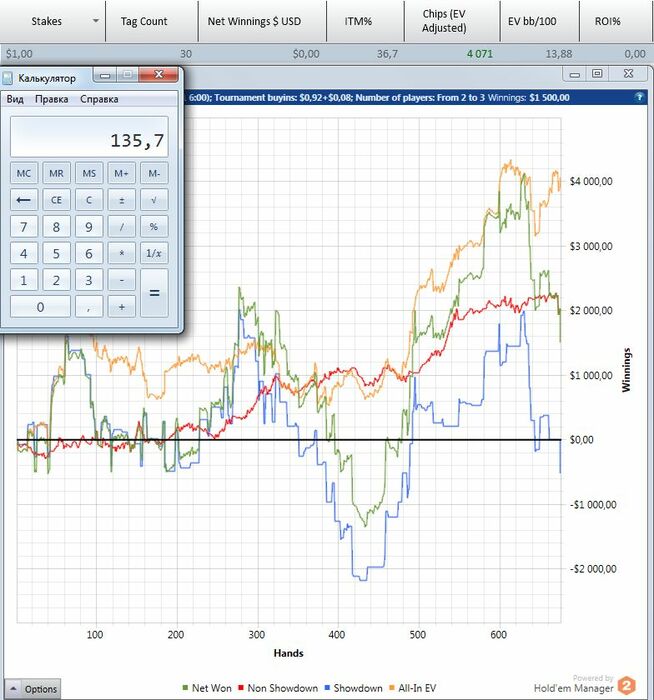The image size is (654, 700).
Task: Click the M+ memory add key
Action: pos(121,173)
